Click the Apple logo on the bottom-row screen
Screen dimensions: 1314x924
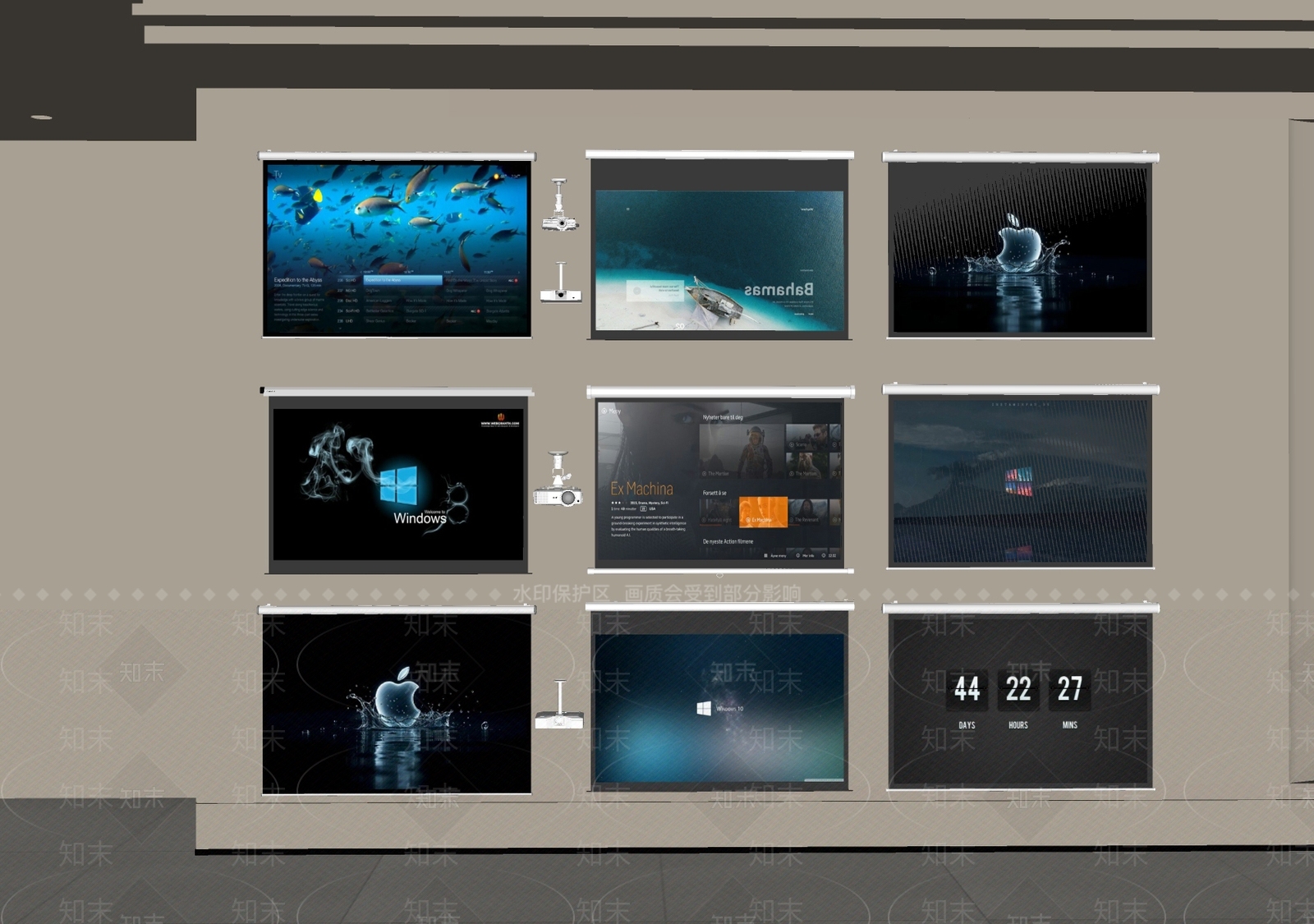point(398,698)
